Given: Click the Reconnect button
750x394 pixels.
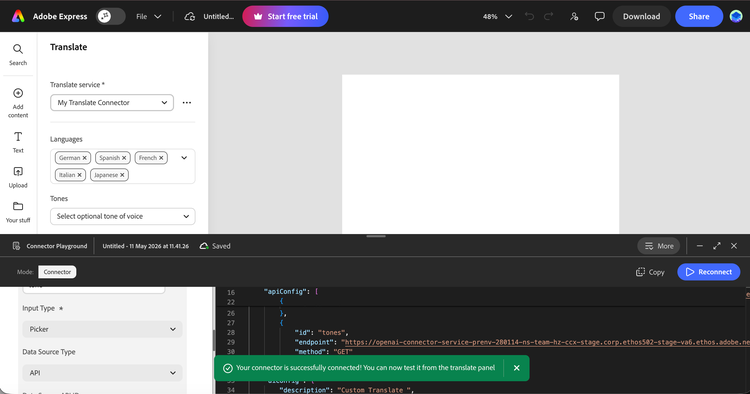Looking at the screenshot, I should pyautogui.click(x=708, y=272).
